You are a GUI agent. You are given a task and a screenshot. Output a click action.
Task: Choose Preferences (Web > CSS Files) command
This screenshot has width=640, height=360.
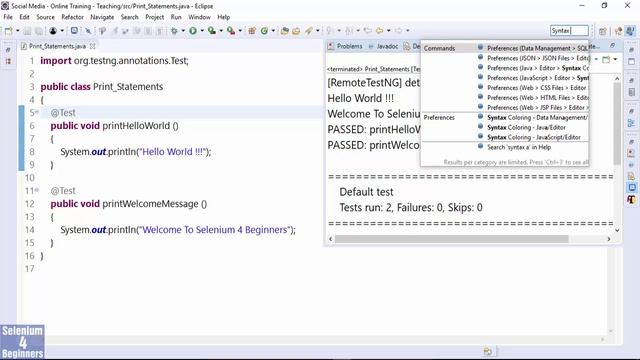pos(533,88)
